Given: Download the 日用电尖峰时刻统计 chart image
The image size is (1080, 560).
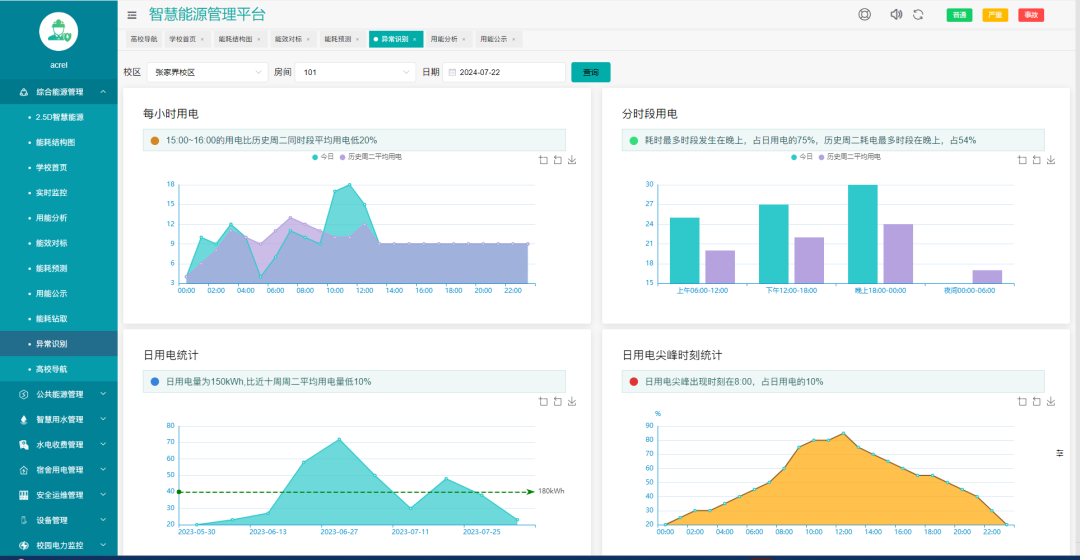Looking at the screenshot, I should coord(1051,402).
